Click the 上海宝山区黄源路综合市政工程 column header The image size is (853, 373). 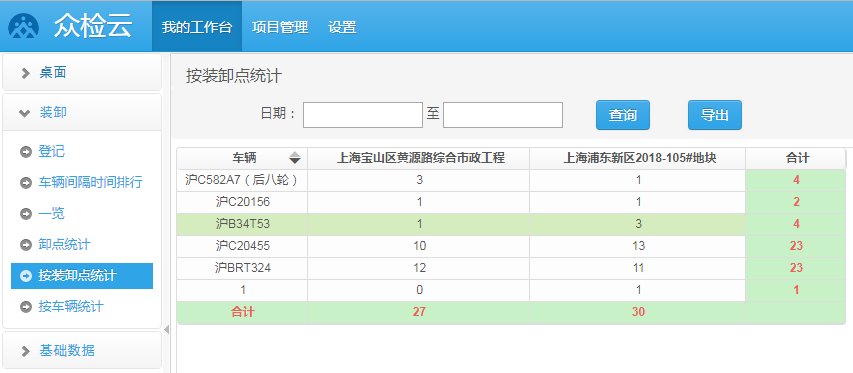[418, 158]
